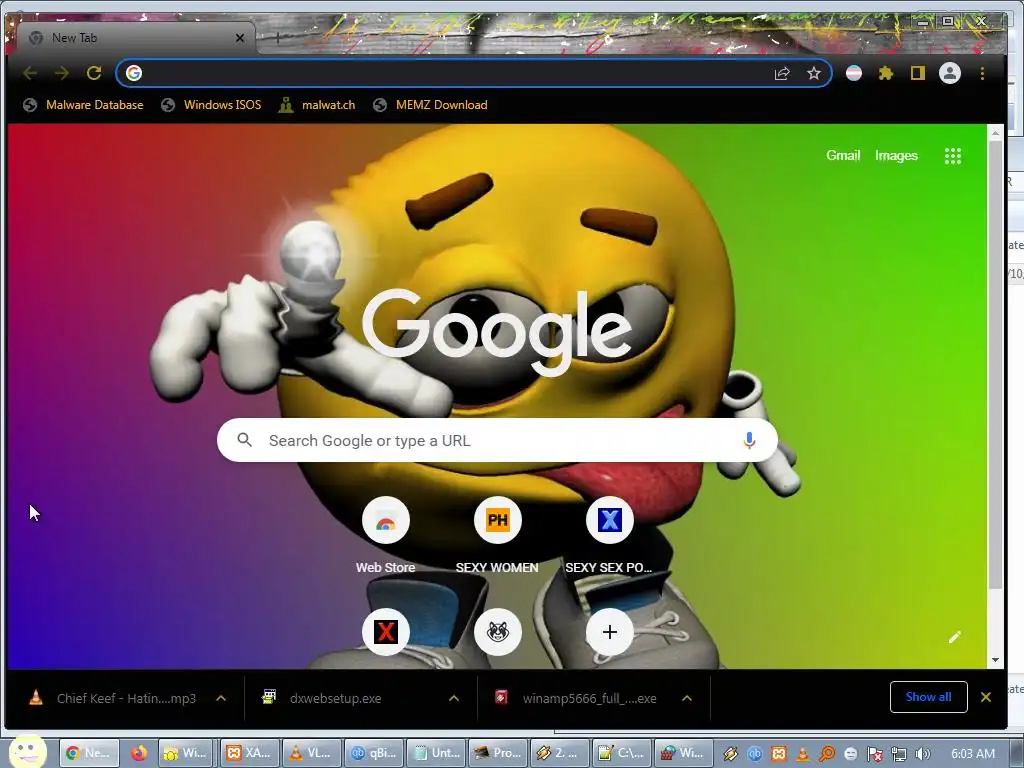This screenshot has height=768, width=1024.
Task: Launch Firefox from the taskbar
Action: pyautogui.click(x=138, y=754)
